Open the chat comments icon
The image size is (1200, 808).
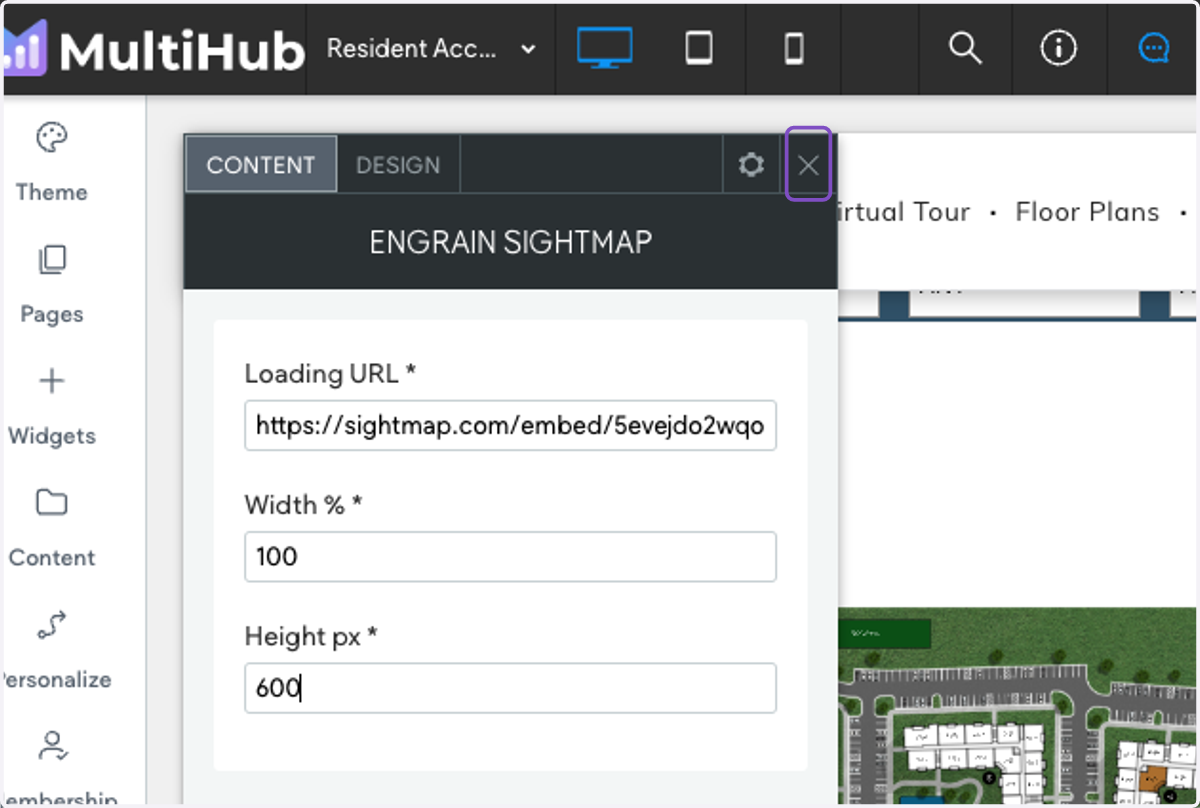point(1154,48)
